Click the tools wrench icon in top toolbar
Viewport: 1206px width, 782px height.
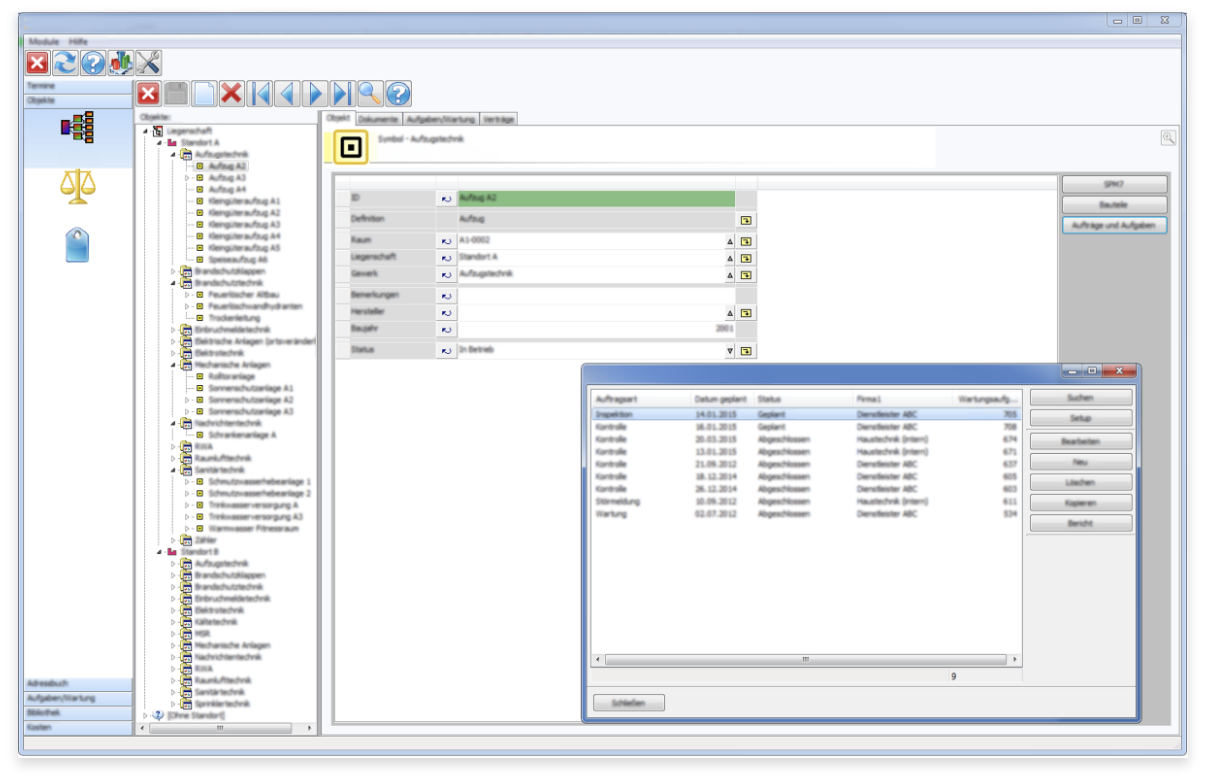[149, 62]
